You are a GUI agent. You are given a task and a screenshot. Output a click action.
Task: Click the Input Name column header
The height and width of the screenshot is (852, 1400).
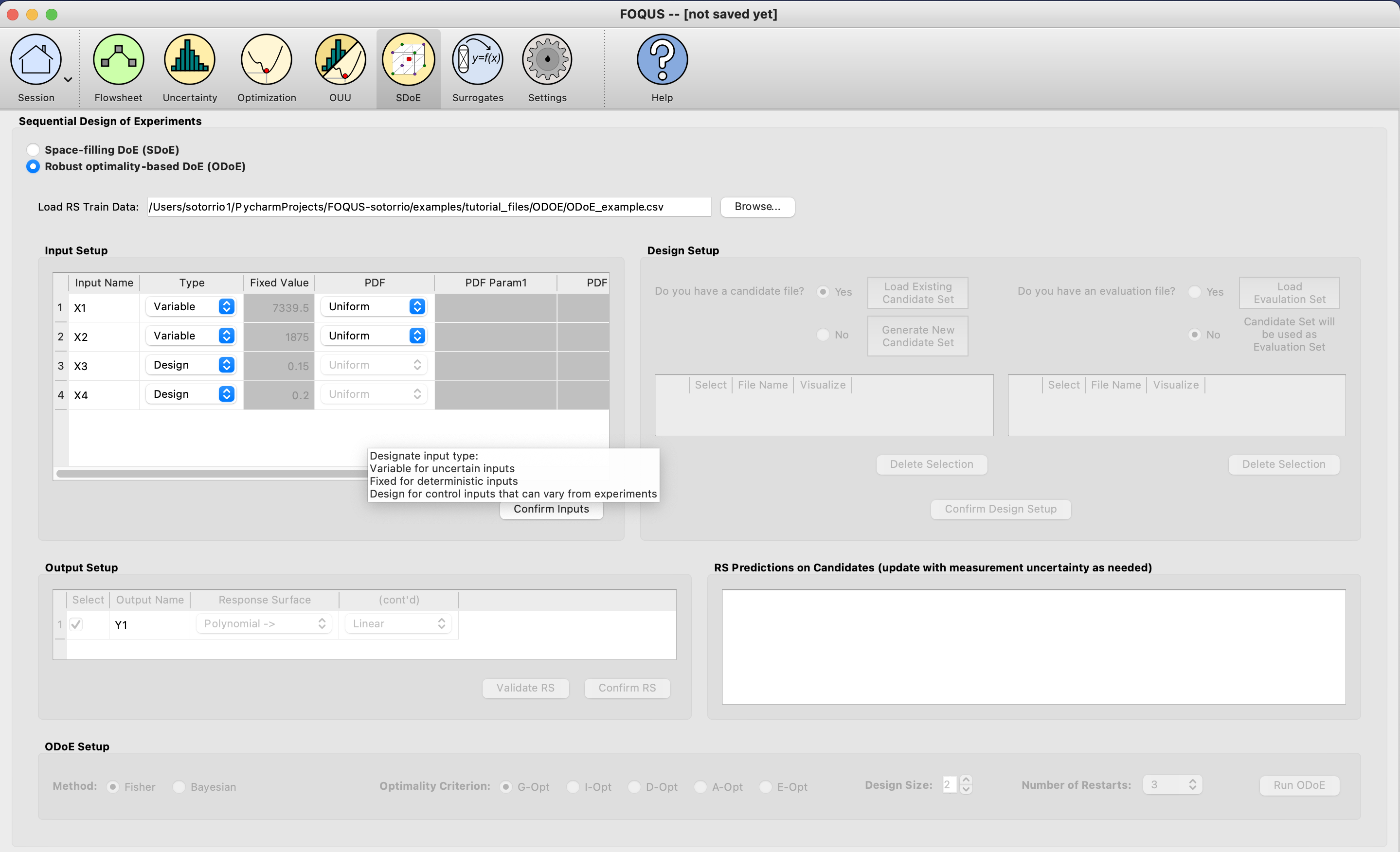104,283
